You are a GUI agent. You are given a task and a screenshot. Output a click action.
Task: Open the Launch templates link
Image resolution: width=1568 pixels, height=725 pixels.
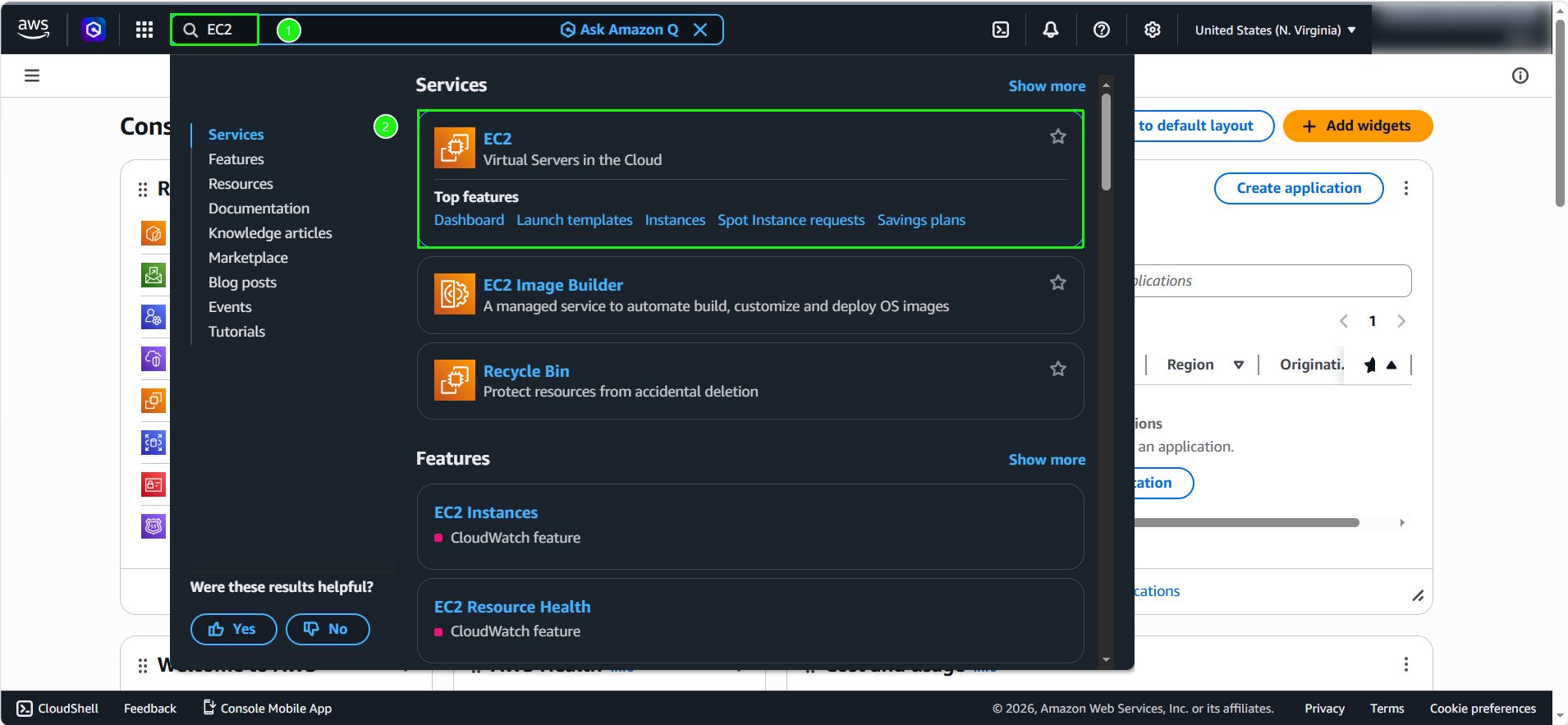coord(575,220)
